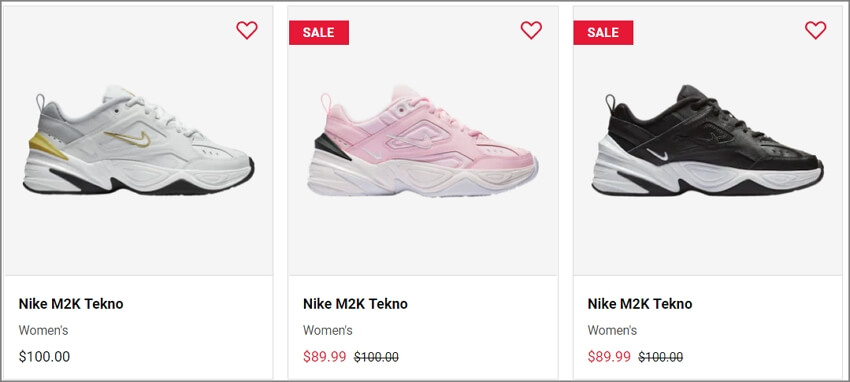Click the Women's label under the black shoe

coord(612,330)
